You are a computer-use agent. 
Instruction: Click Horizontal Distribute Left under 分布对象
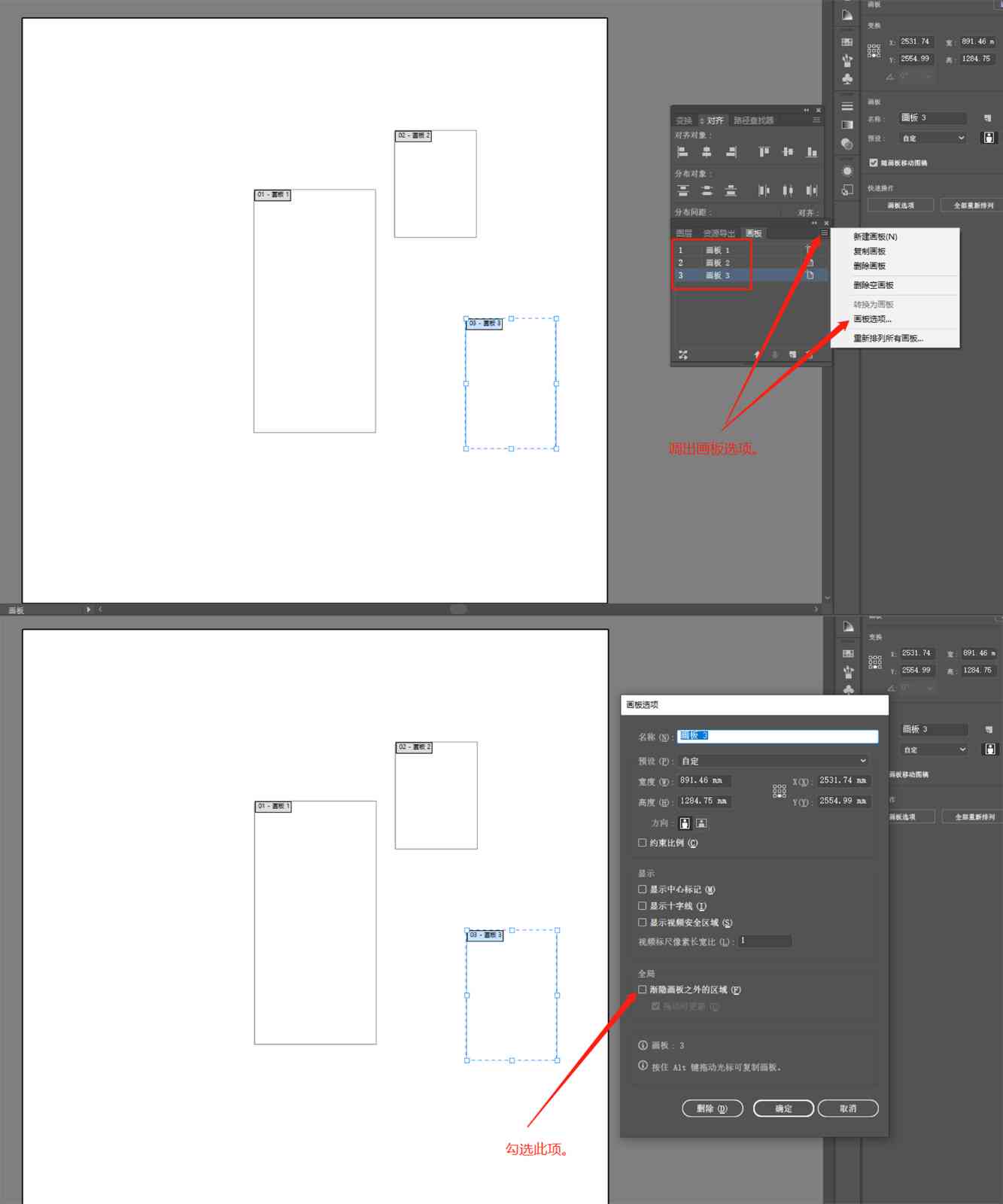coord(764,190)
